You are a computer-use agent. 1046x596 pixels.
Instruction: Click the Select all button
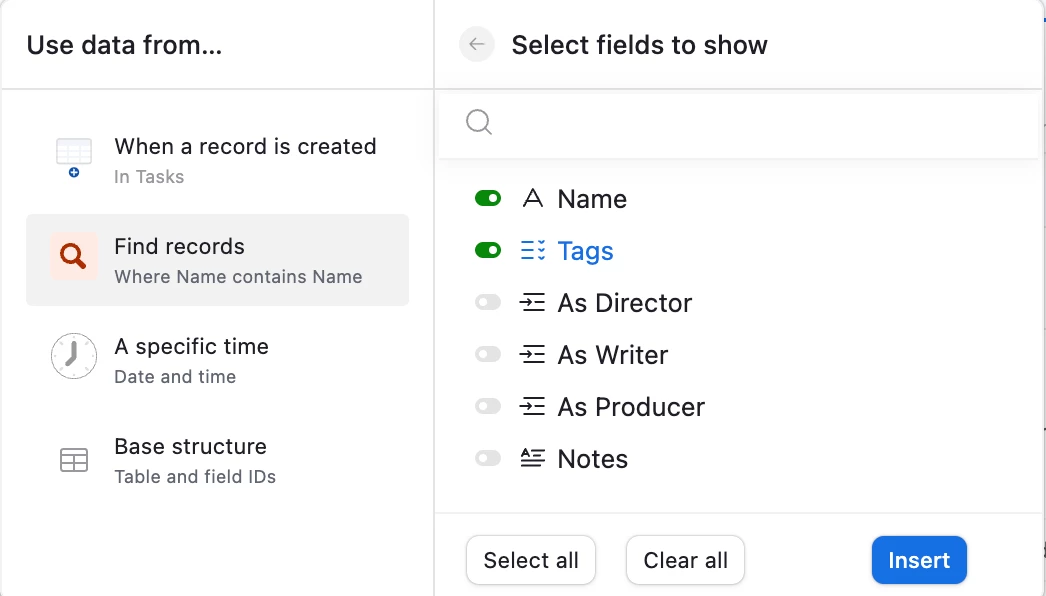click(x=530, y=560)
